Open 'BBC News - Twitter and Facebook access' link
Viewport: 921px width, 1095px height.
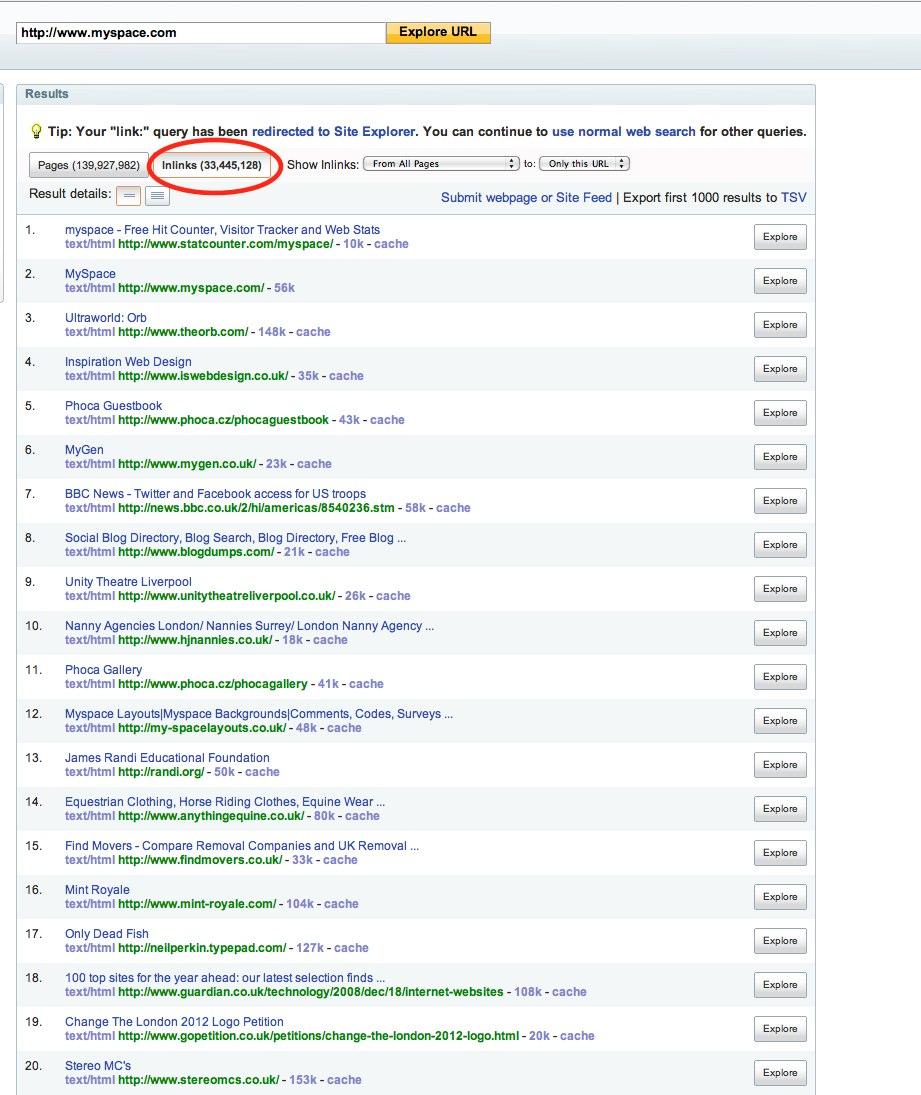click(x=215, y=494)
